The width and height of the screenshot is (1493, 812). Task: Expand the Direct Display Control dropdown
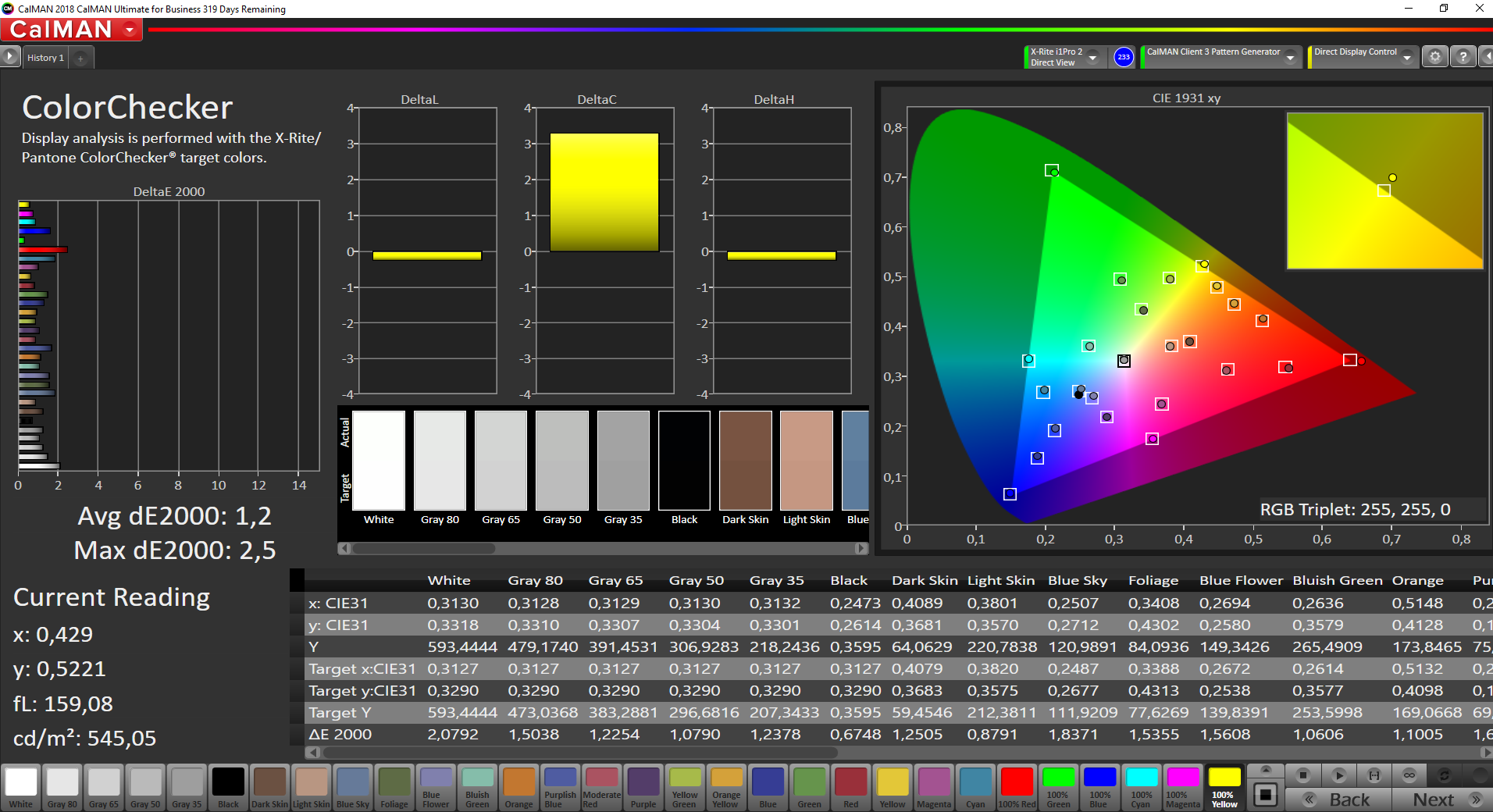(x=1407, y=57)
